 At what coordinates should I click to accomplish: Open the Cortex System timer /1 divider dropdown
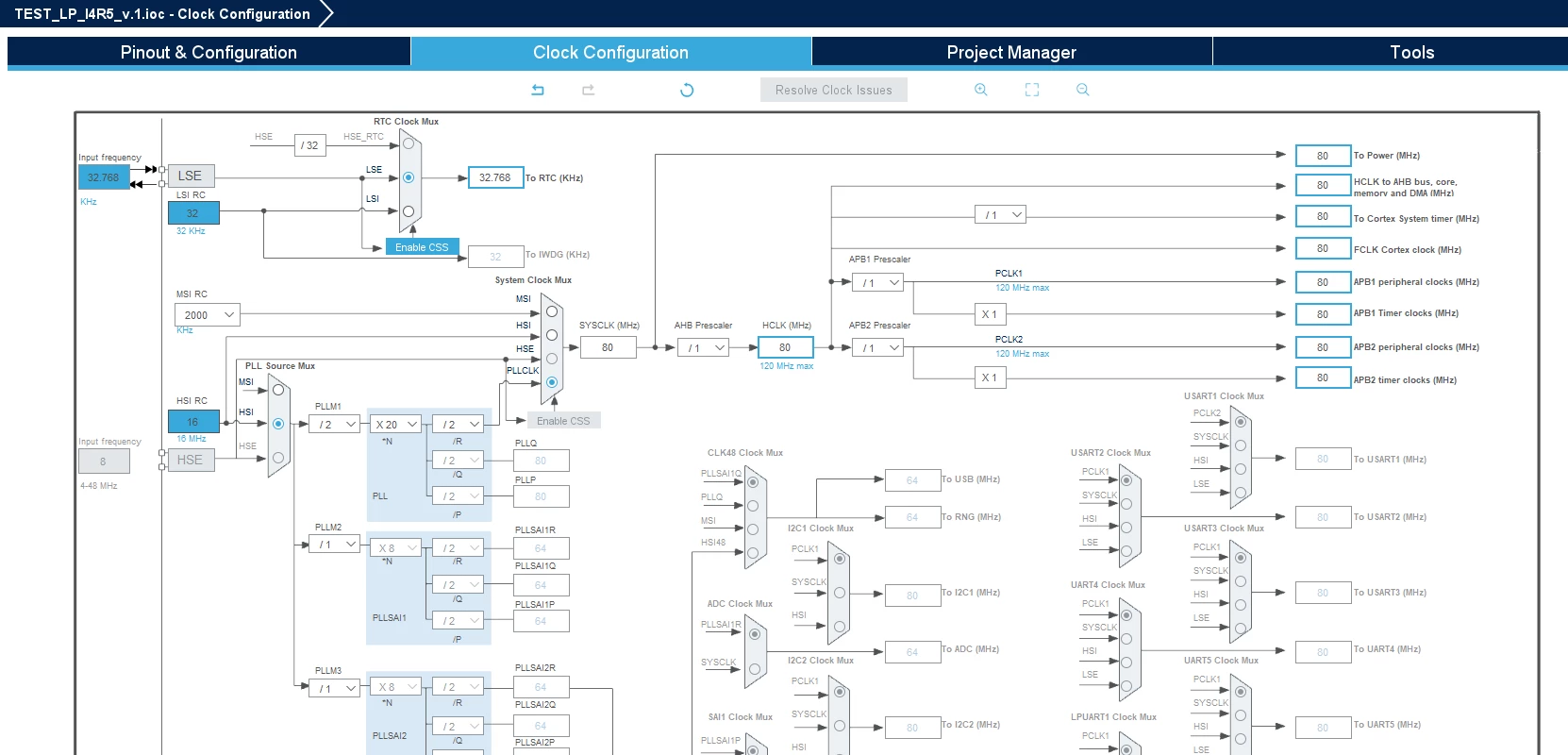pos(1000,215)
